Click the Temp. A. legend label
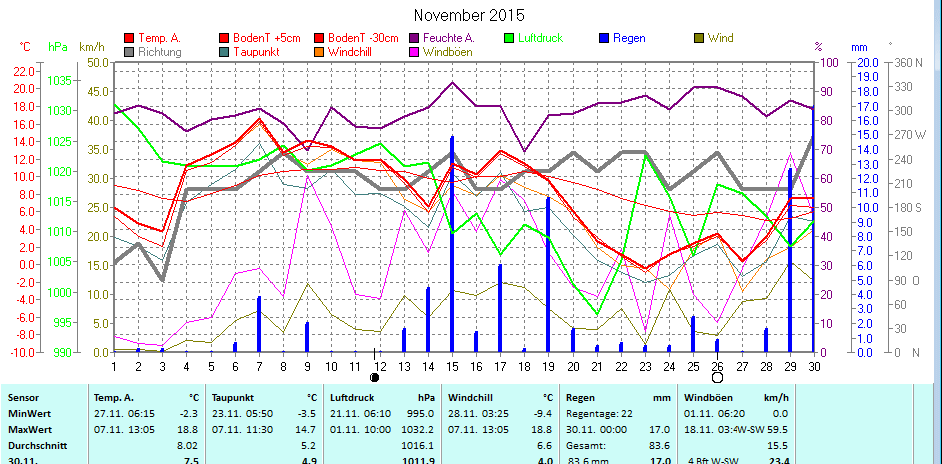The width and height of the screenshot is (942, 464). pos(159,38)
